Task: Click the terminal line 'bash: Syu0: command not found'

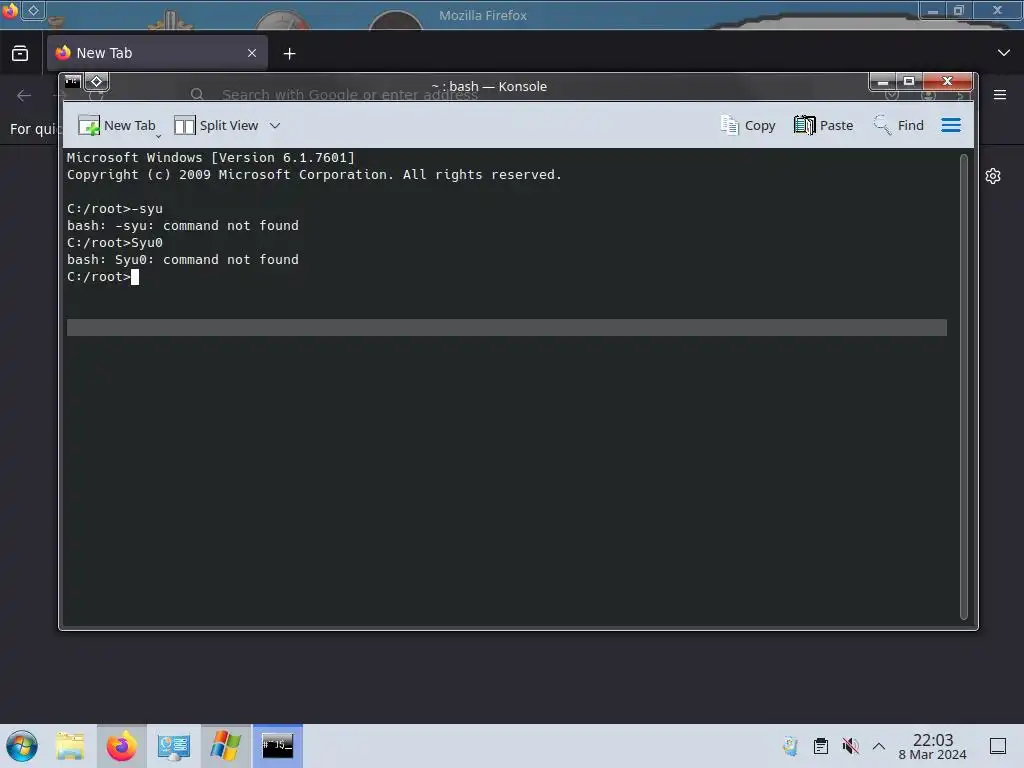Action: point(183,260)
